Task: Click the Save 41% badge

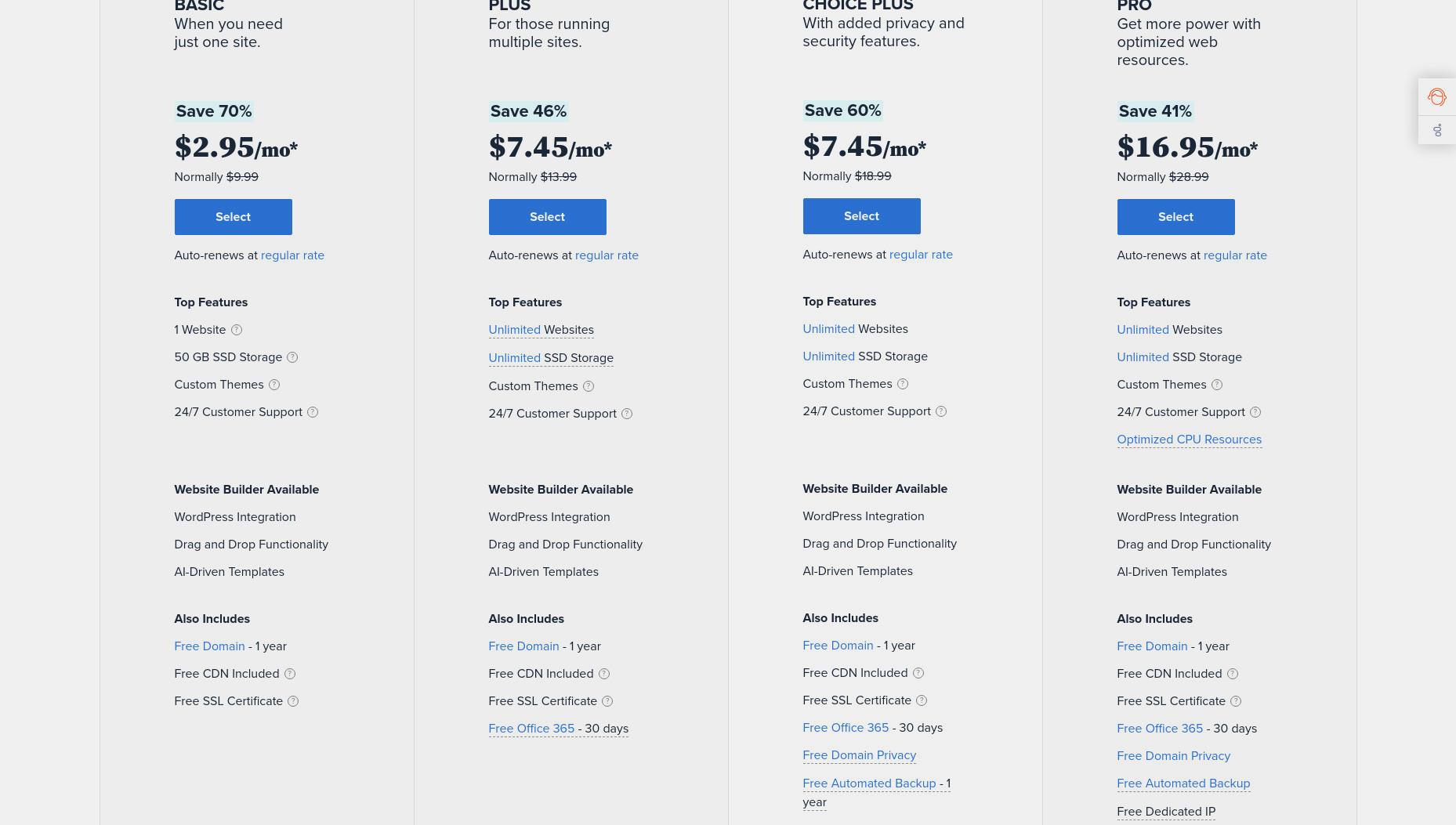Action: 1155,111
